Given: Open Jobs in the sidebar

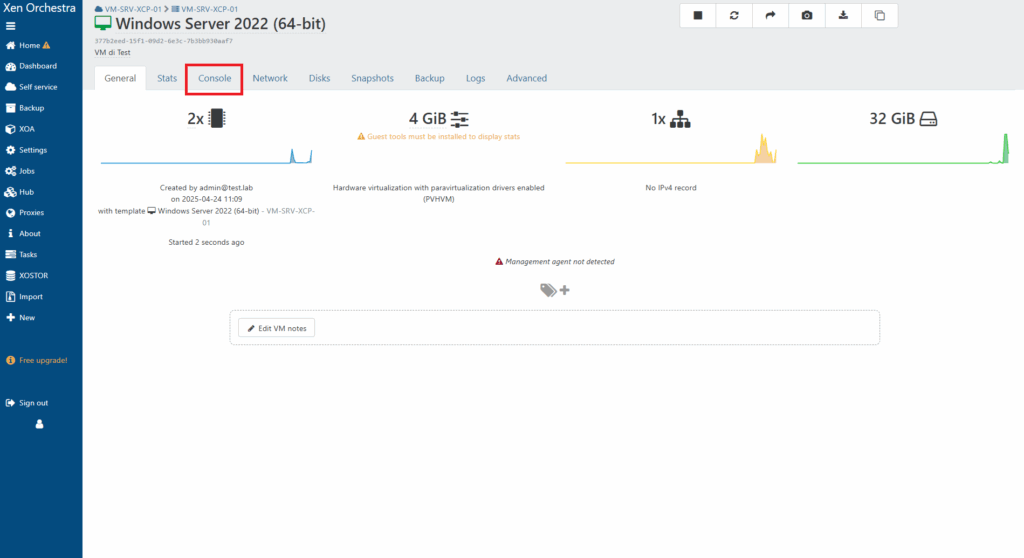Looking at the screenshot, I should [20, 171].
